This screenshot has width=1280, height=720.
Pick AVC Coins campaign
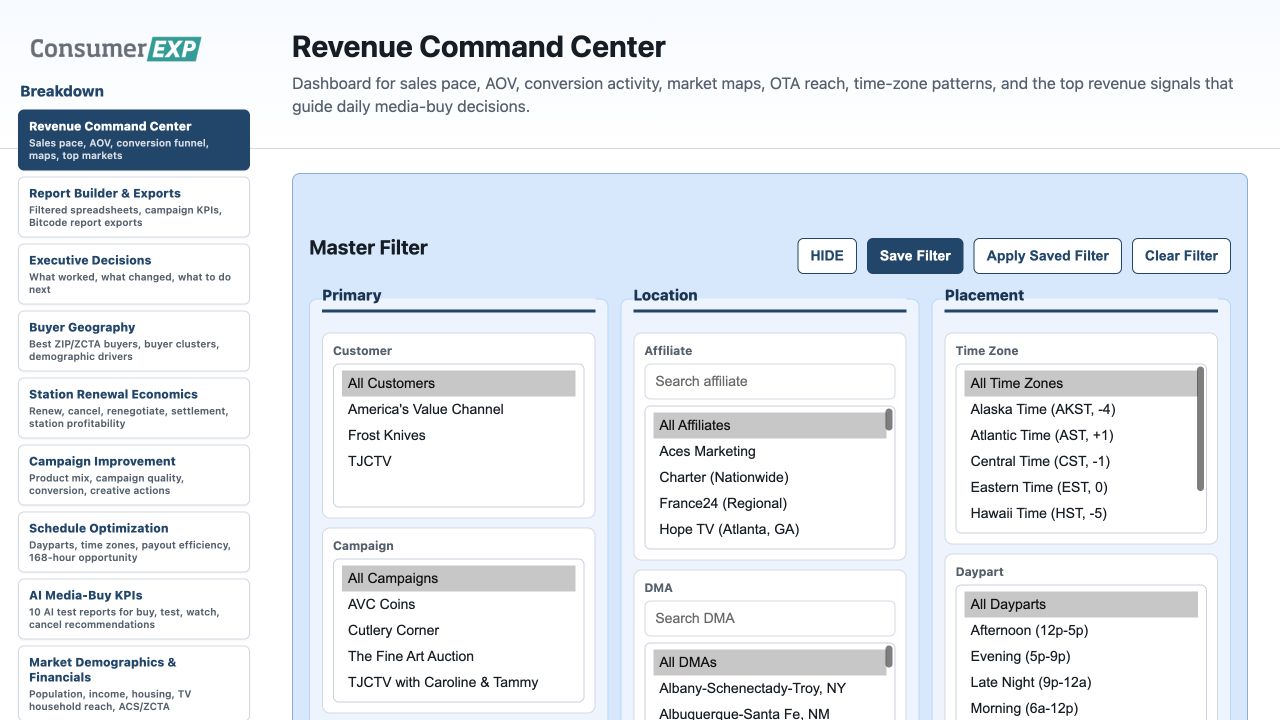point(459,604)
